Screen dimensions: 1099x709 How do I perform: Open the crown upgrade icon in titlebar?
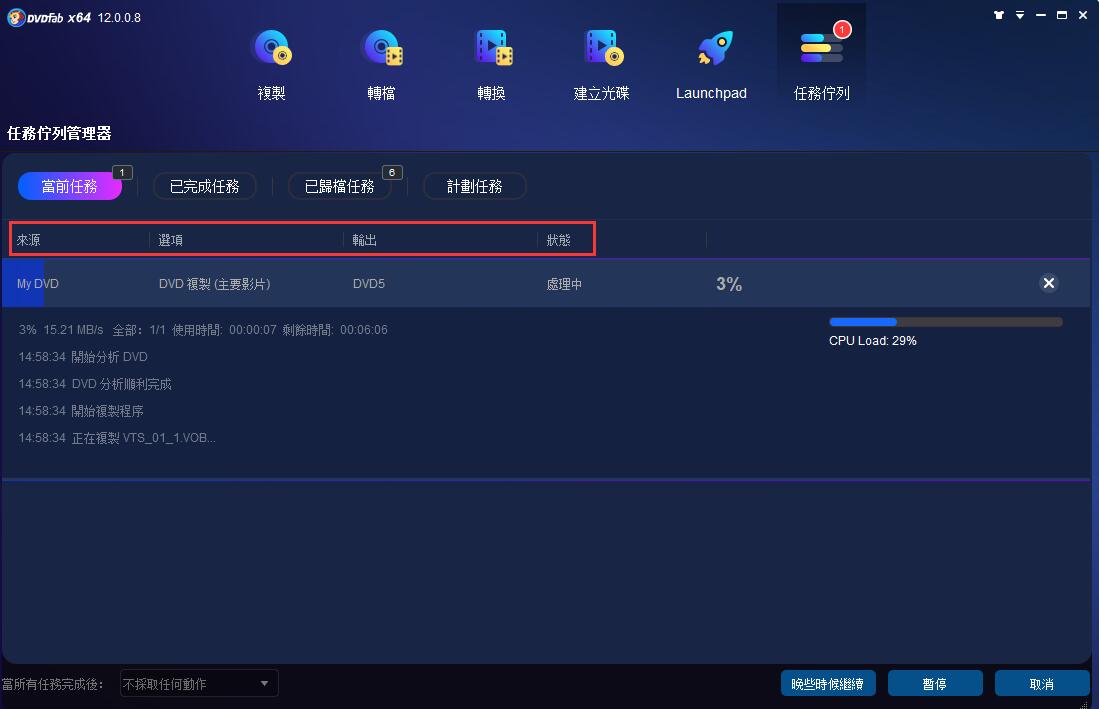point(999,15)
